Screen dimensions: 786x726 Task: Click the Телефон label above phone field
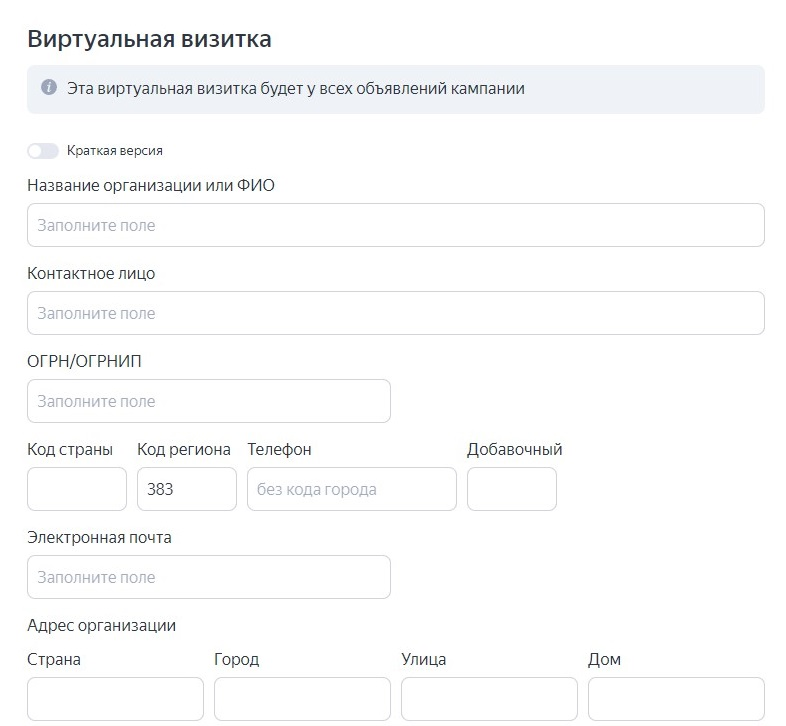279,450
